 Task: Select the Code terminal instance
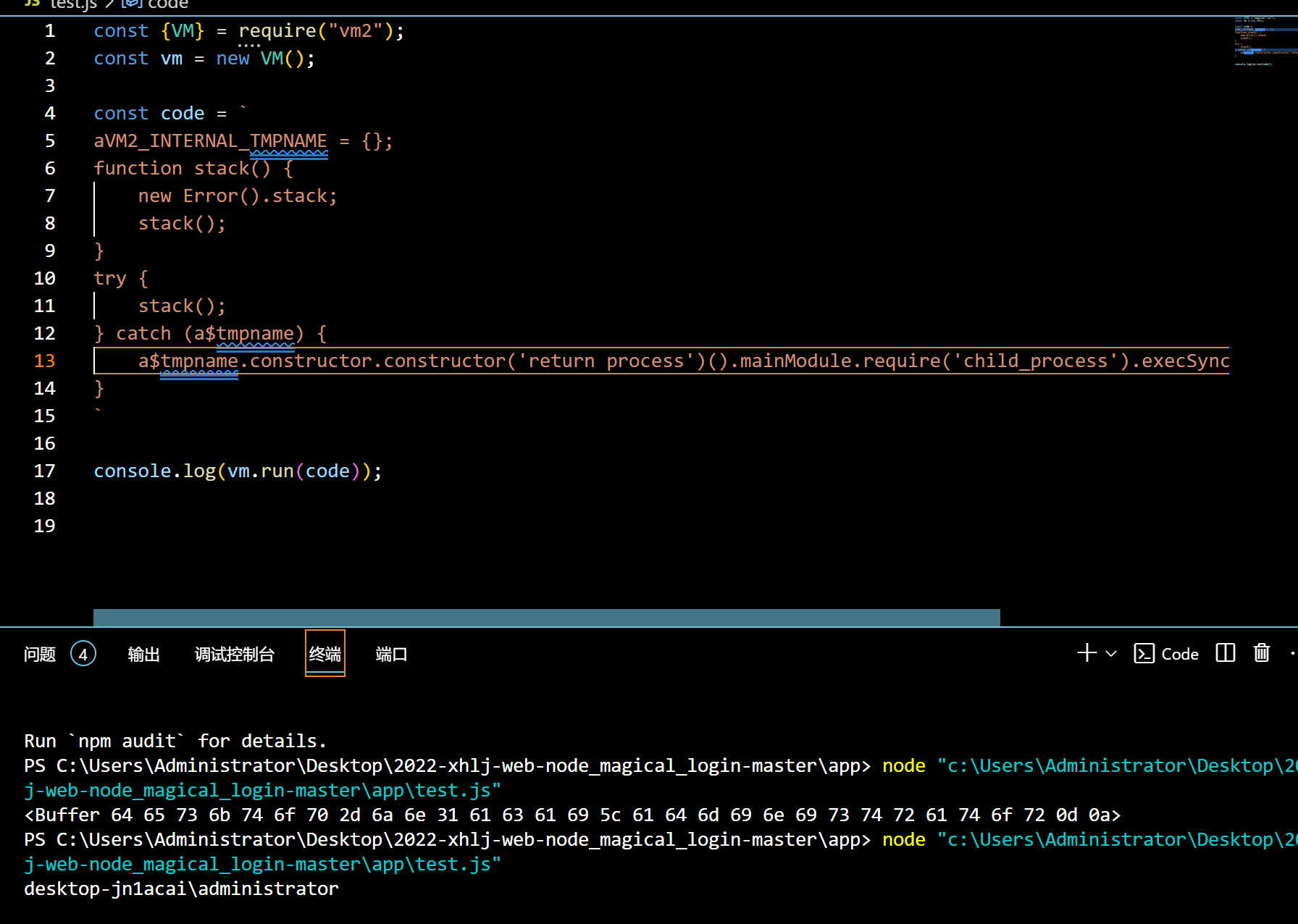1166,653
